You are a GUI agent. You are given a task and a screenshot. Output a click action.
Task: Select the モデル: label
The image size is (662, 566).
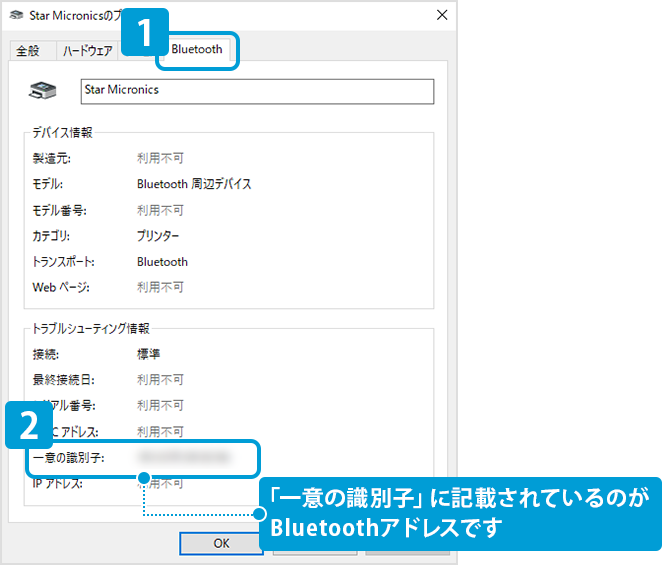[48, 184]
